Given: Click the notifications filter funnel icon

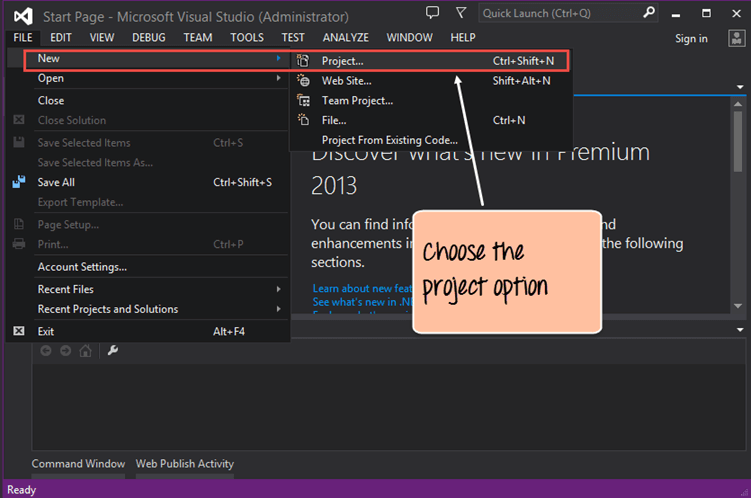Looking at the screenshot, I should 460,13.
